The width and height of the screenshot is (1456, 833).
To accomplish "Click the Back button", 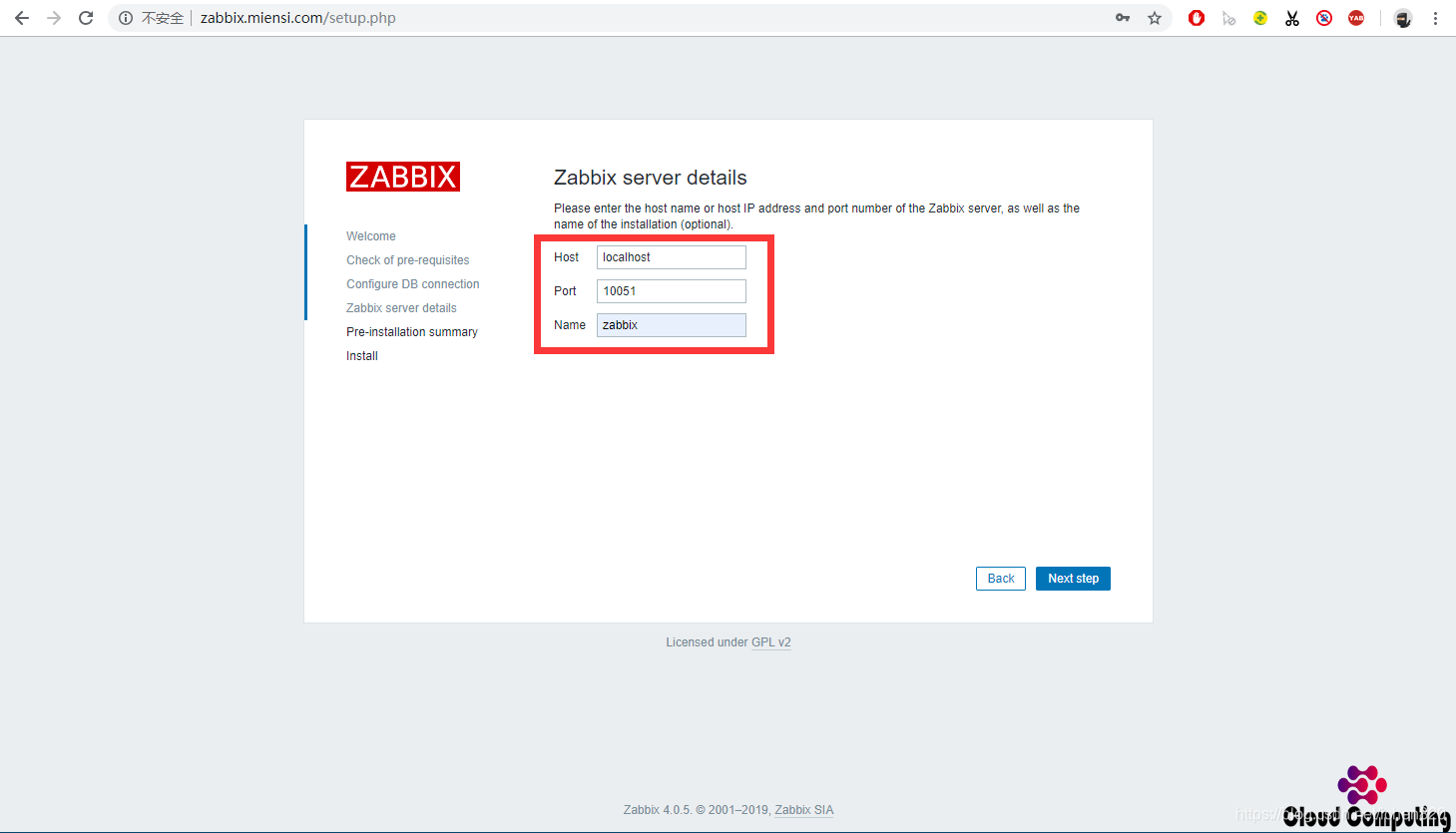I will [1001, 579].
